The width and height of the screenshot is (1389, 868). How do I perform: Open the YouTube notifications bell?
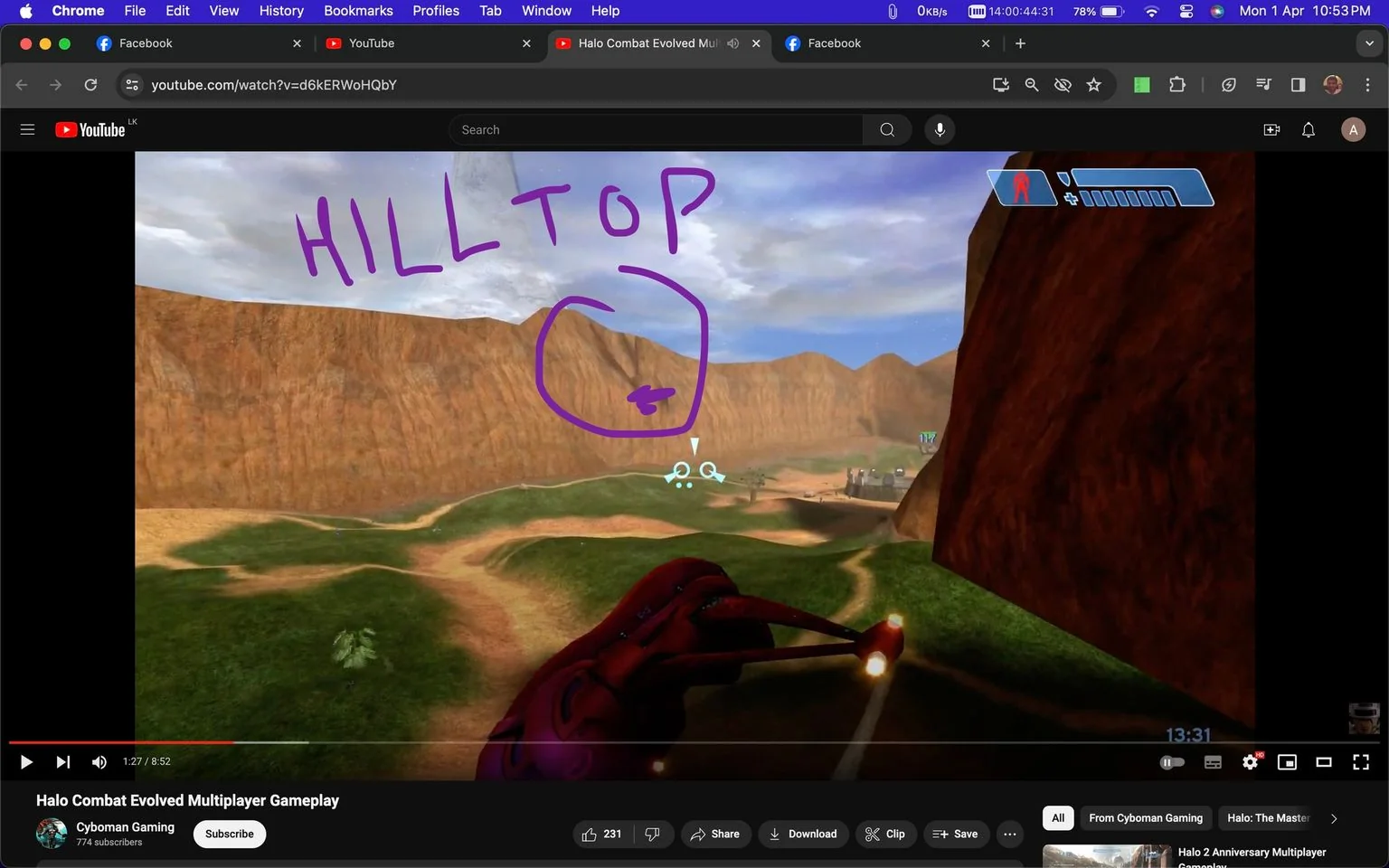1309,129
